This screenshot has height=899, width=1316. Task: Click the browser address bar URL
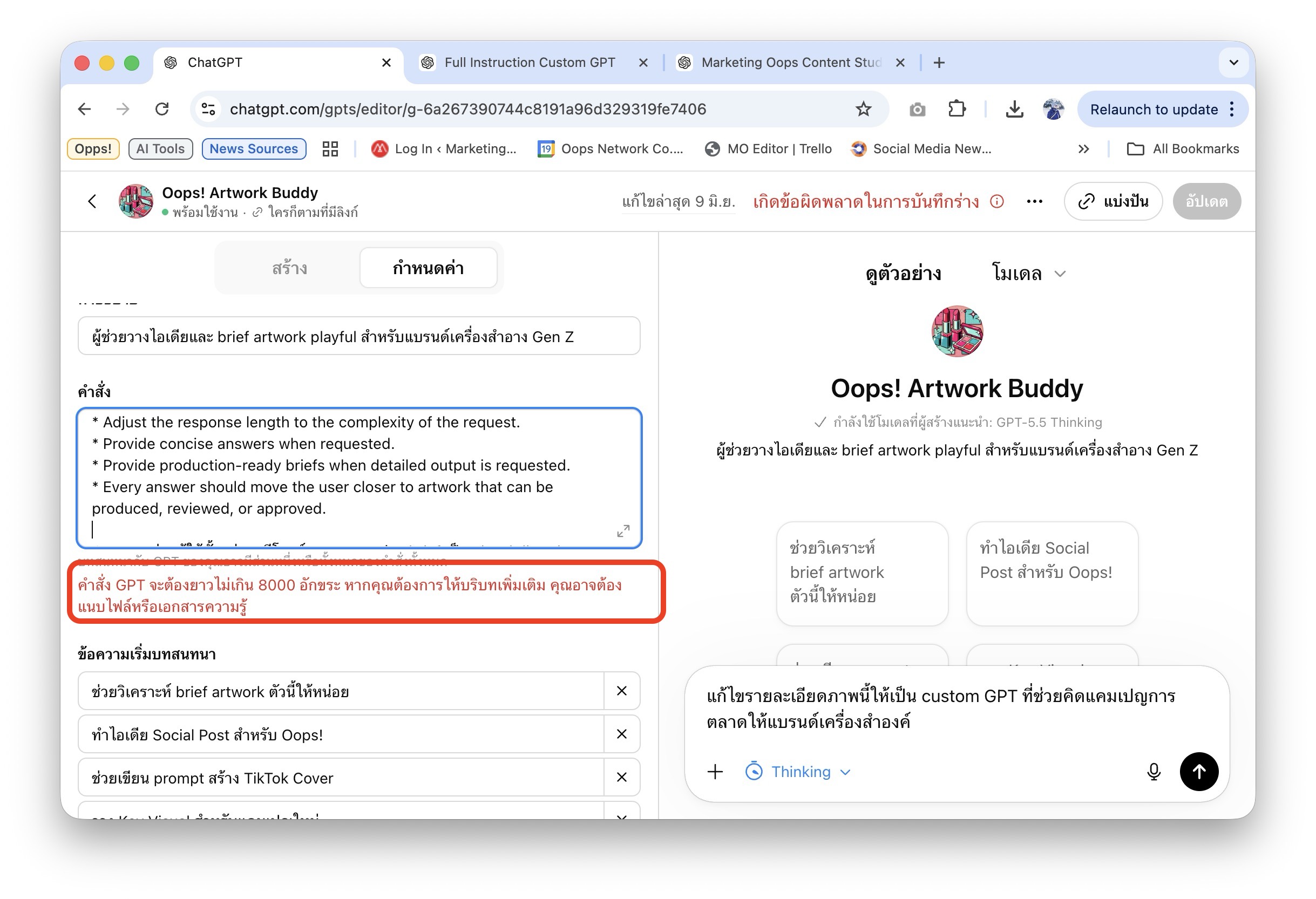(468, 109)
